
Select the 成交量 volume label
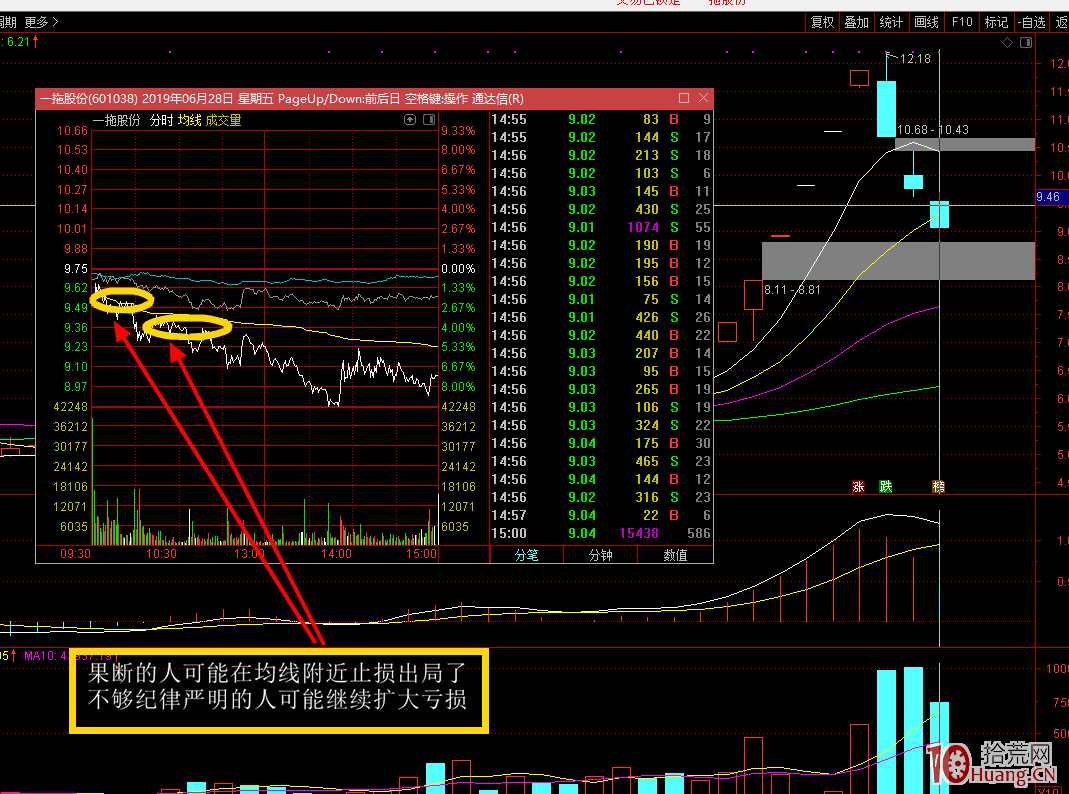tap(224, 121)
